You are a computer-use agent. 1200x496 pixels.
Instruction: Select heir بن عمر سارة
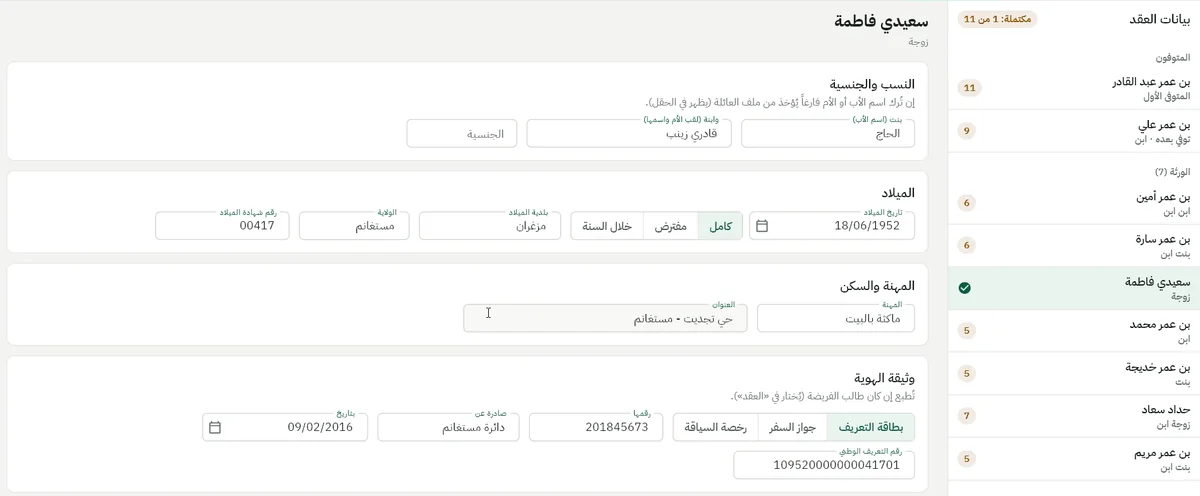pos(1074,245)
